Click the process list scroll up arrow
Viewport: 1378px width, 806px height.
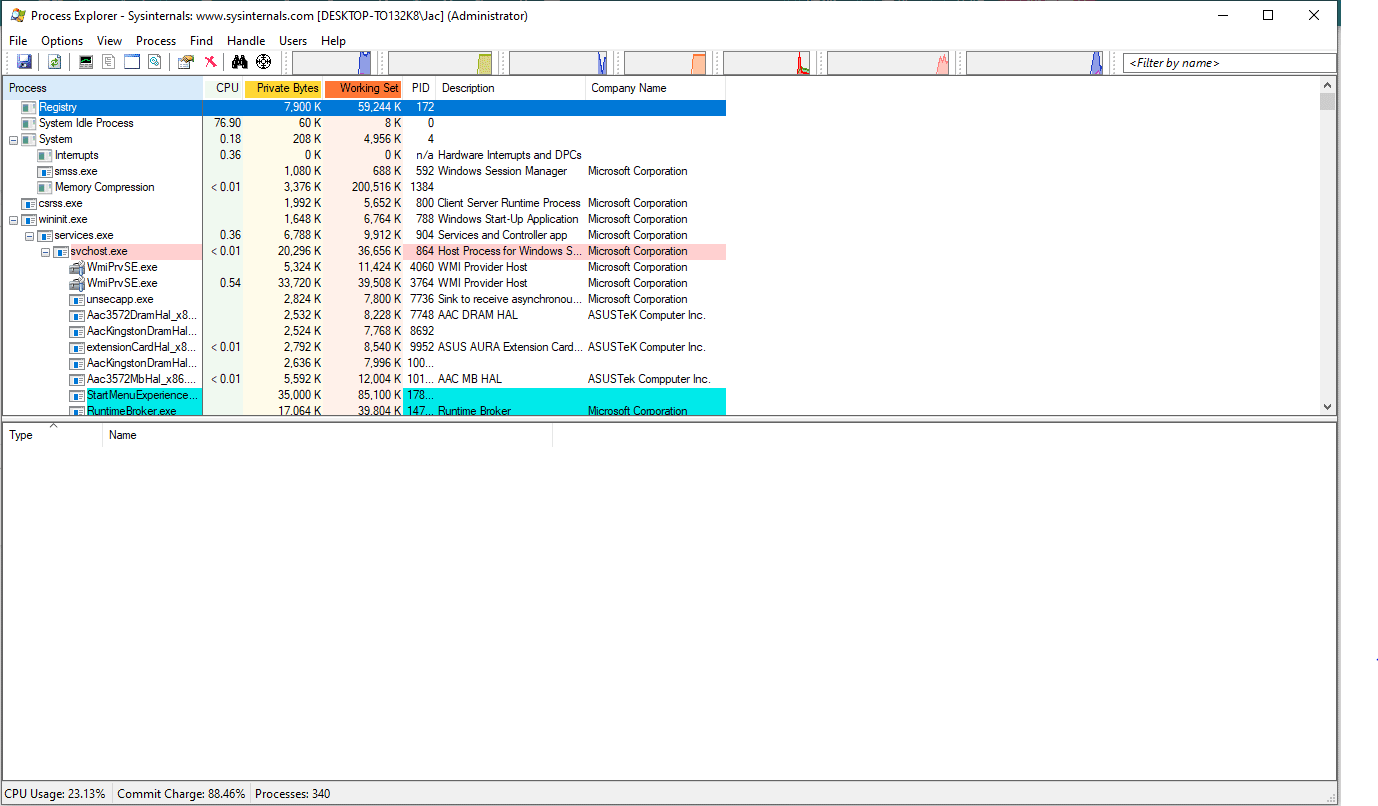(x=1327, y=87)
